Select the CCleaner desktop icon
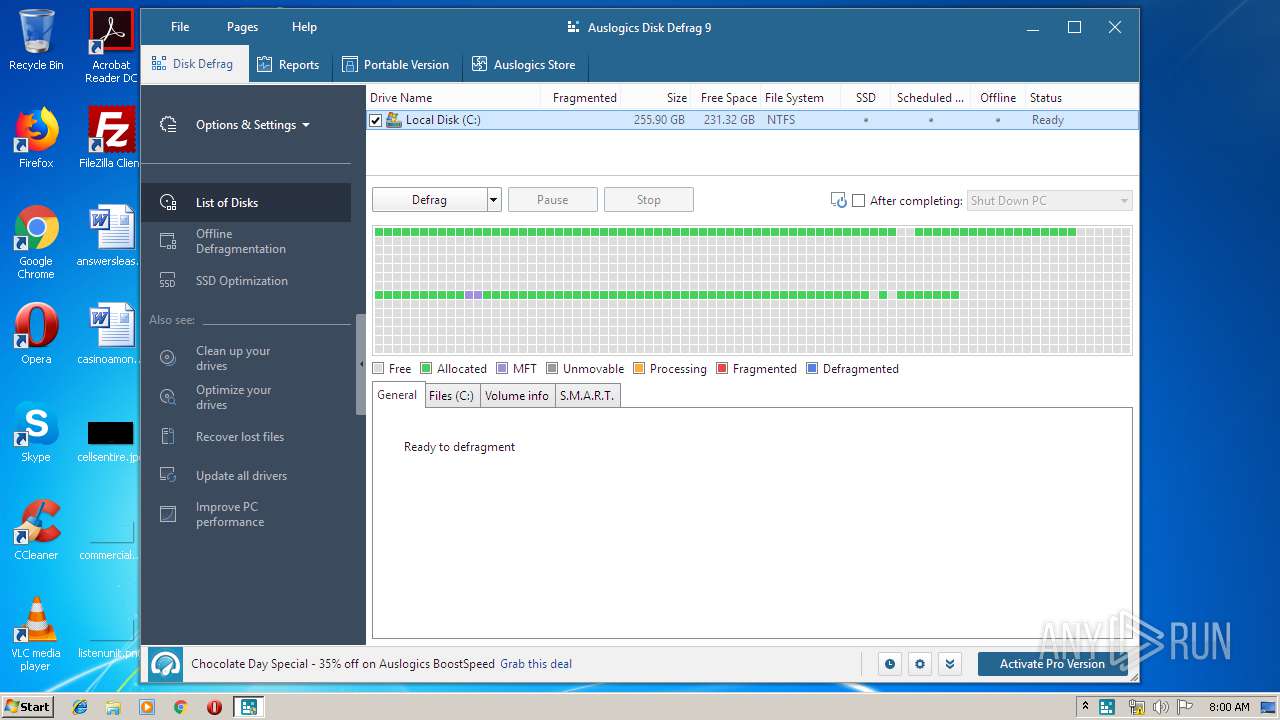1280x720 pixels. coord(36,530)
